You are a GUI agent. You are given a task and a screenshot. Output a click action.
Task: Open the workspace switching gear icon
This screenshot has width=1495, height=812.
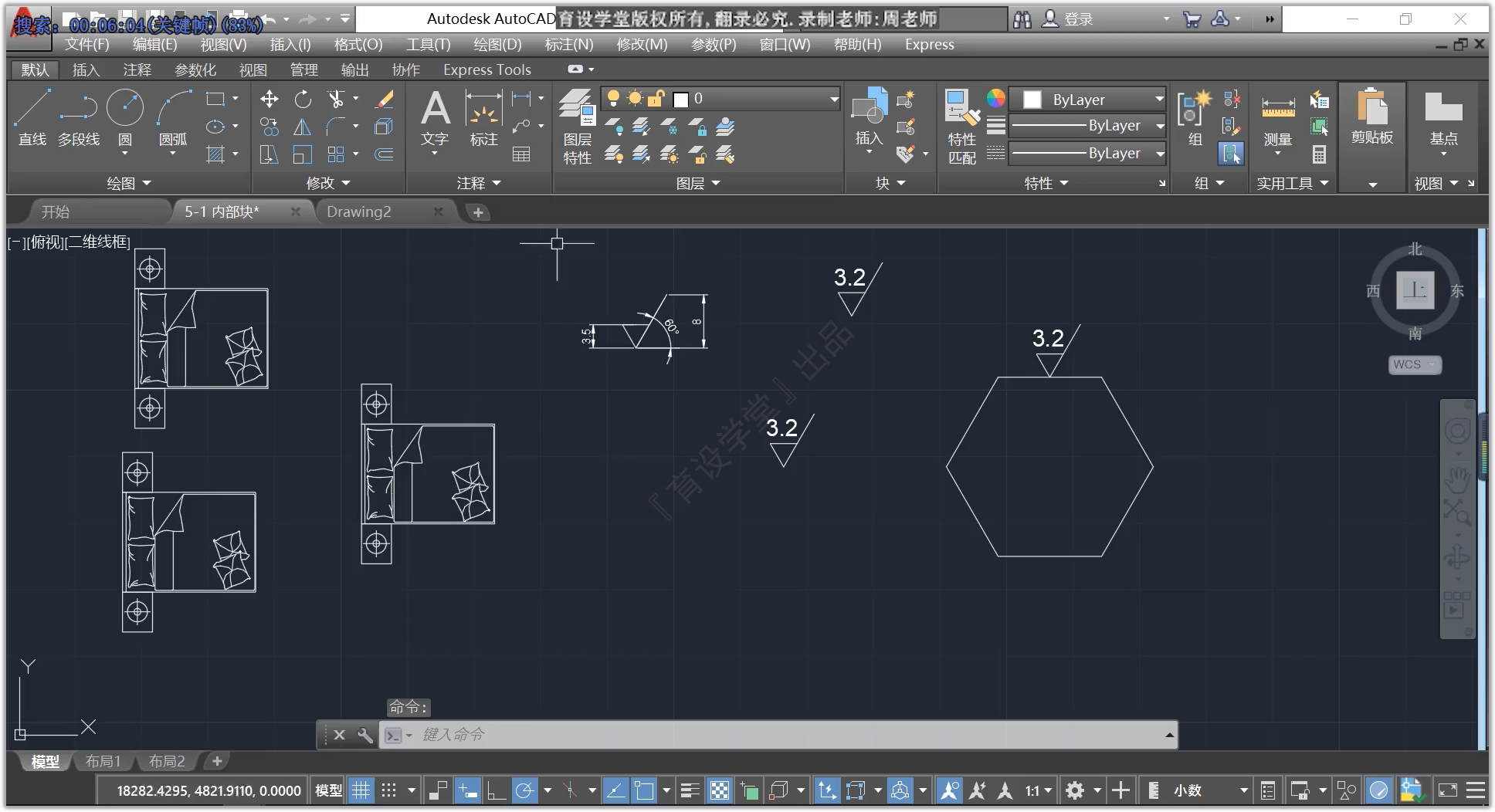[x=1075, y=790]
